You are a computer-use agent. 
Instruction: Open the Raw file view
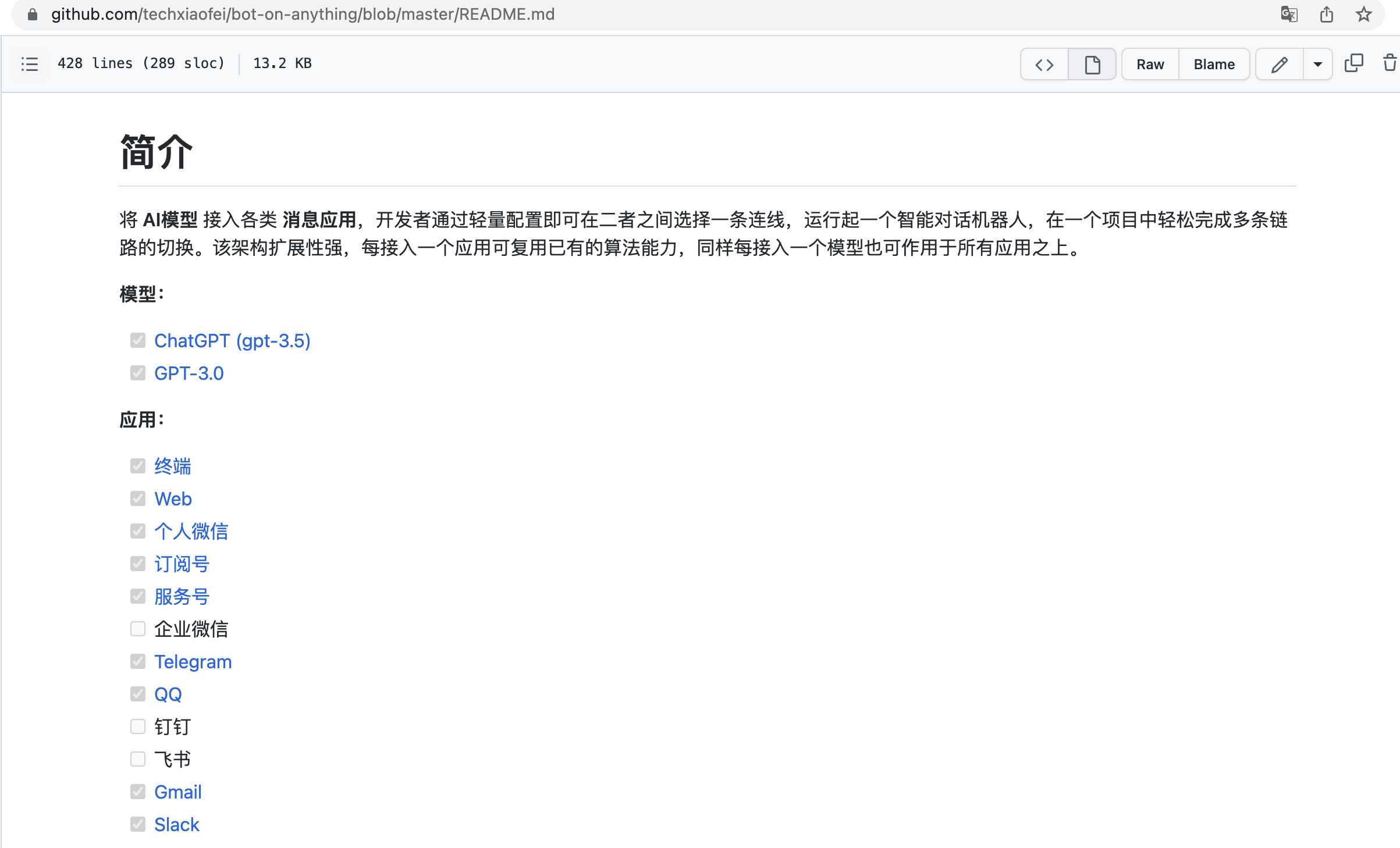point(1150,65)
